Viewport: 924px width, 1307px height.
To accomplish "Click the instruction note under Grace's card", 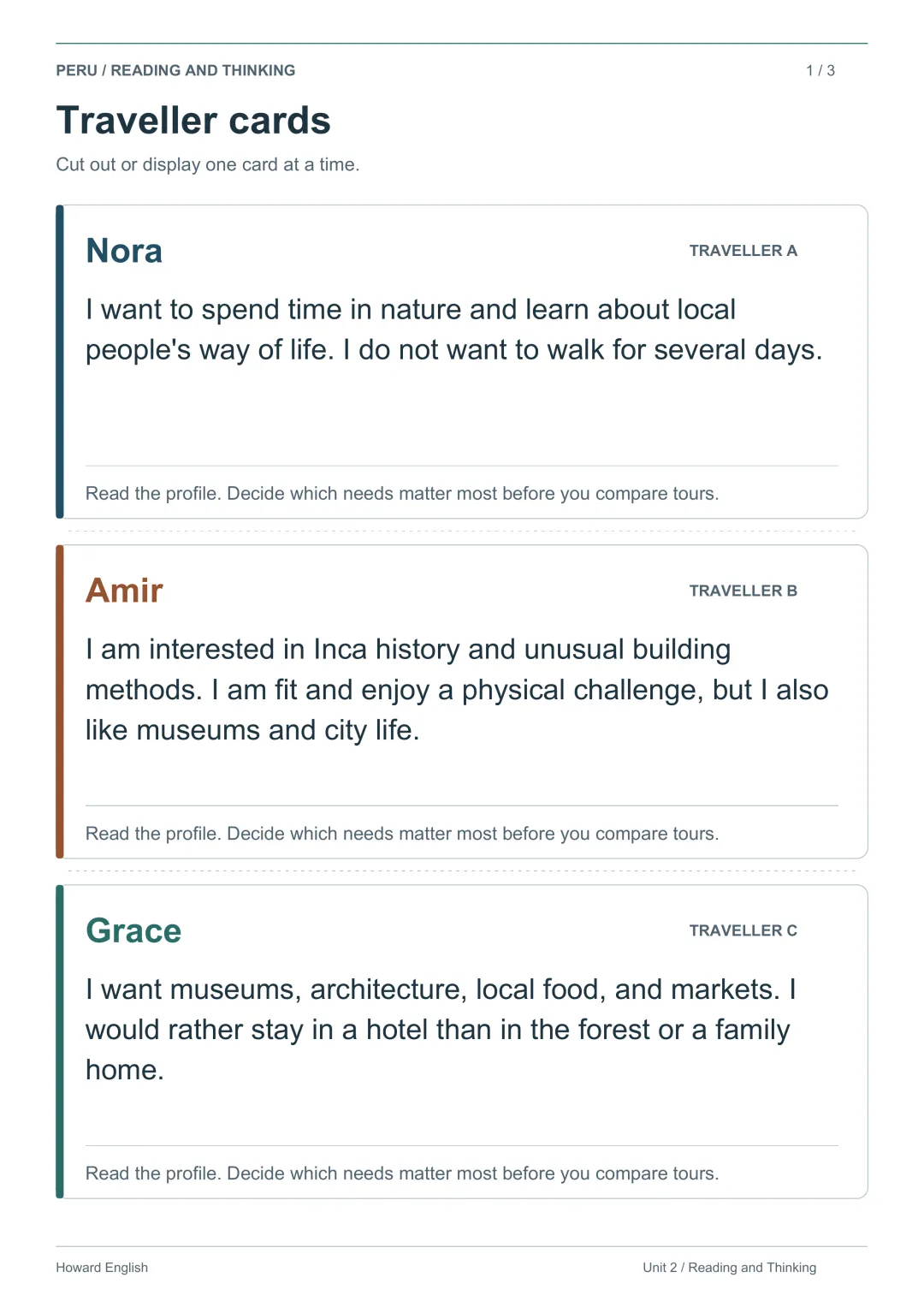I will tap(402, 1173).
